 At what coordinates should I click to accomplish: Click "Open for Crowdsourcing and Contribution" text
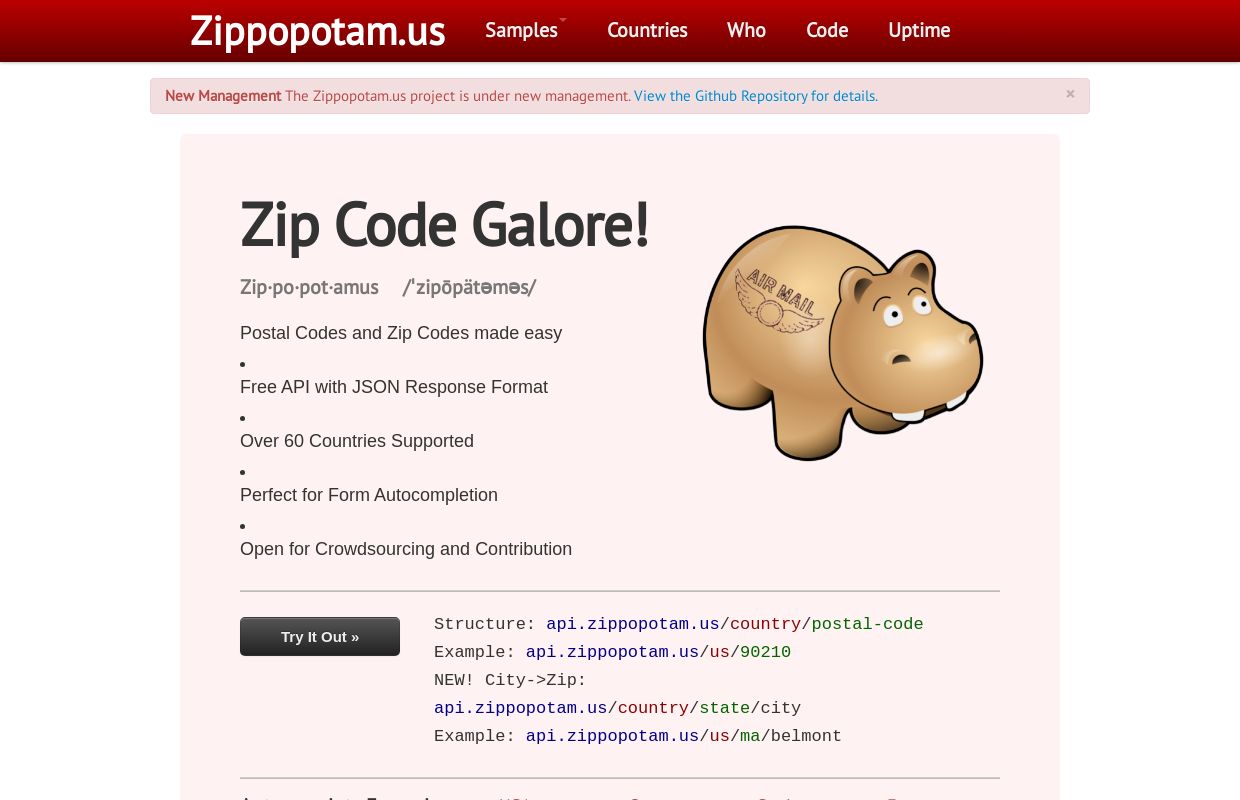[406, 549]
